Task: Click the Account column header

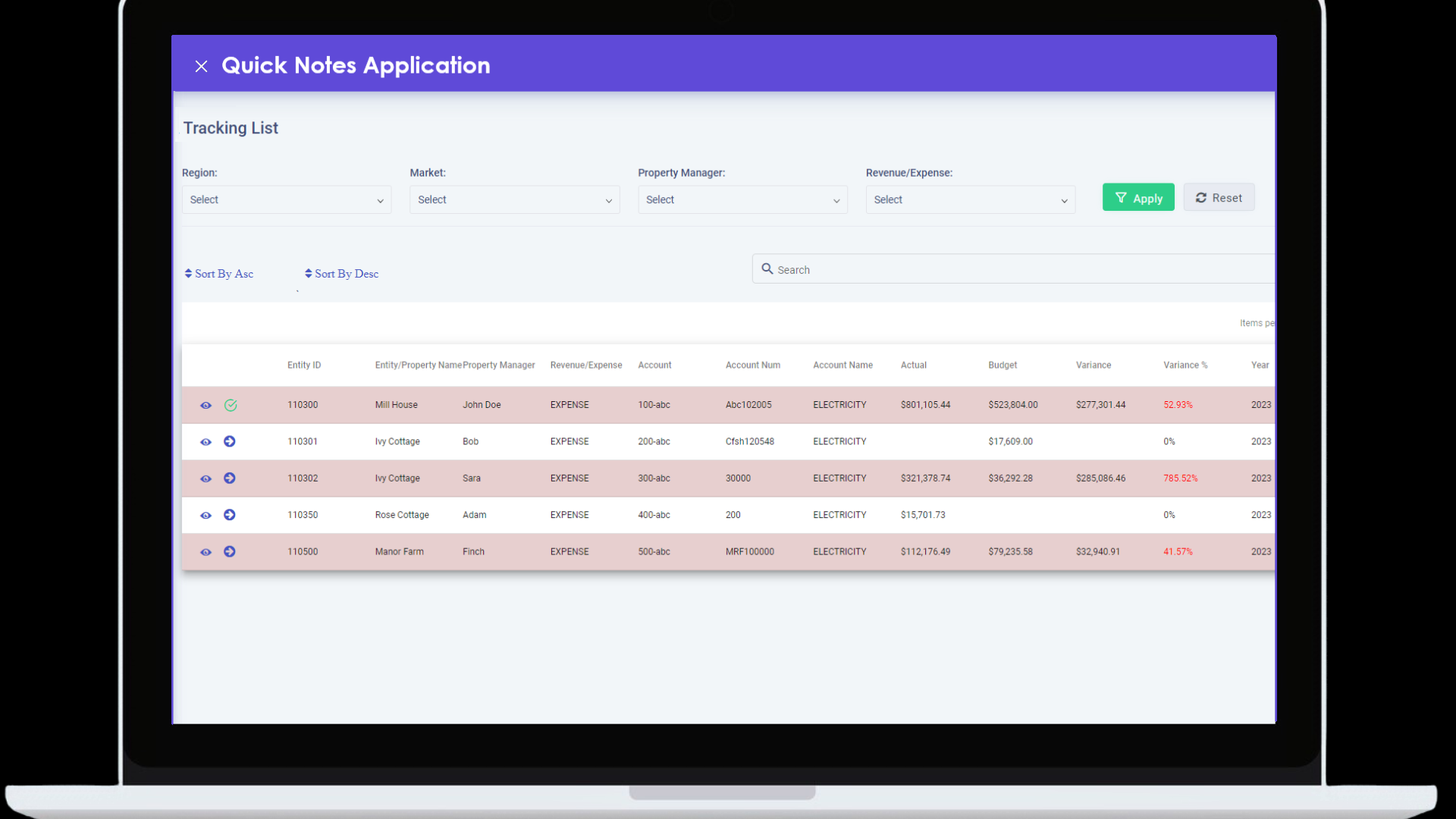Action: click(654, 366)
